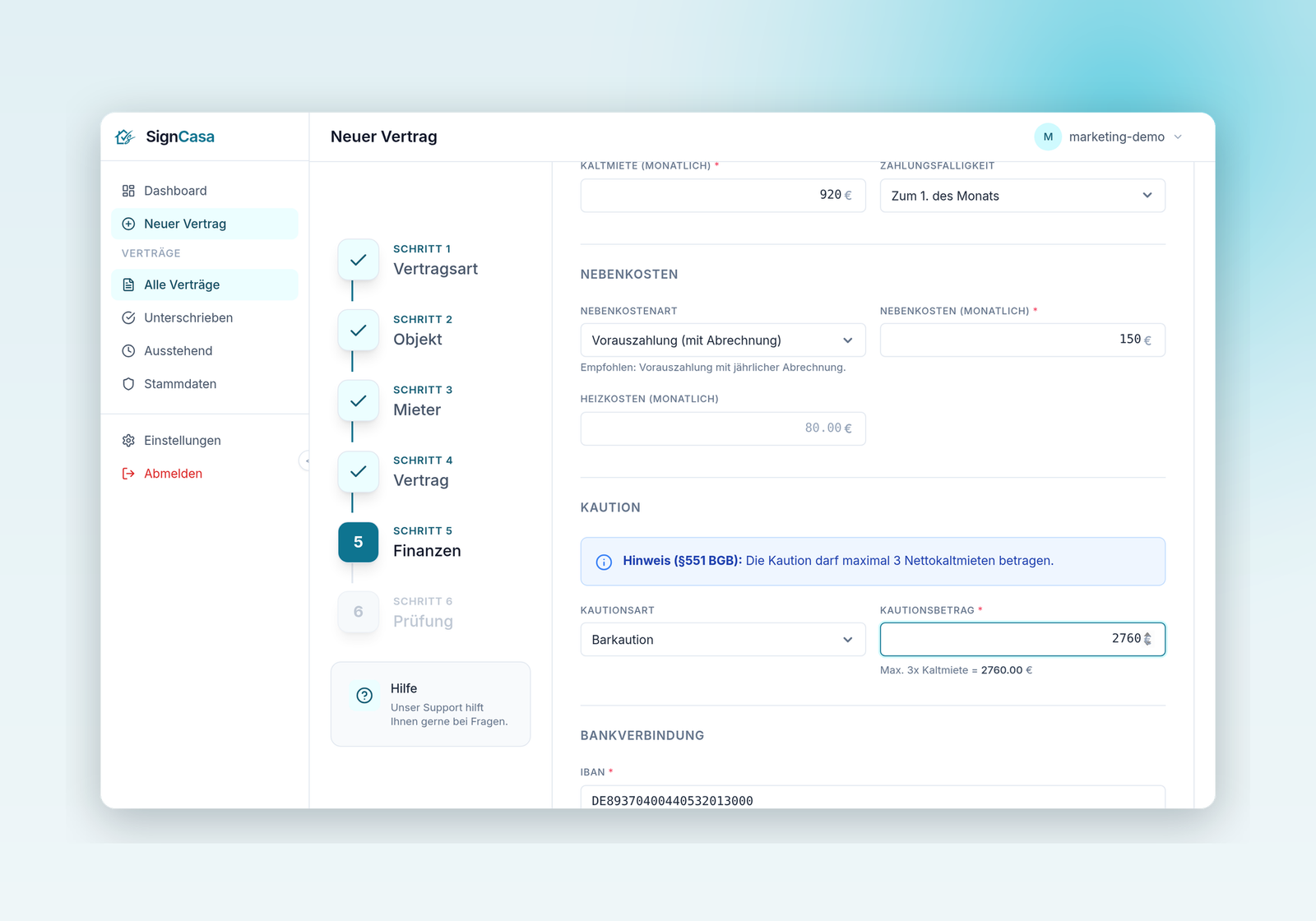
Task: Click the Abmelden logout arrow icon
Action: point(128,474)
